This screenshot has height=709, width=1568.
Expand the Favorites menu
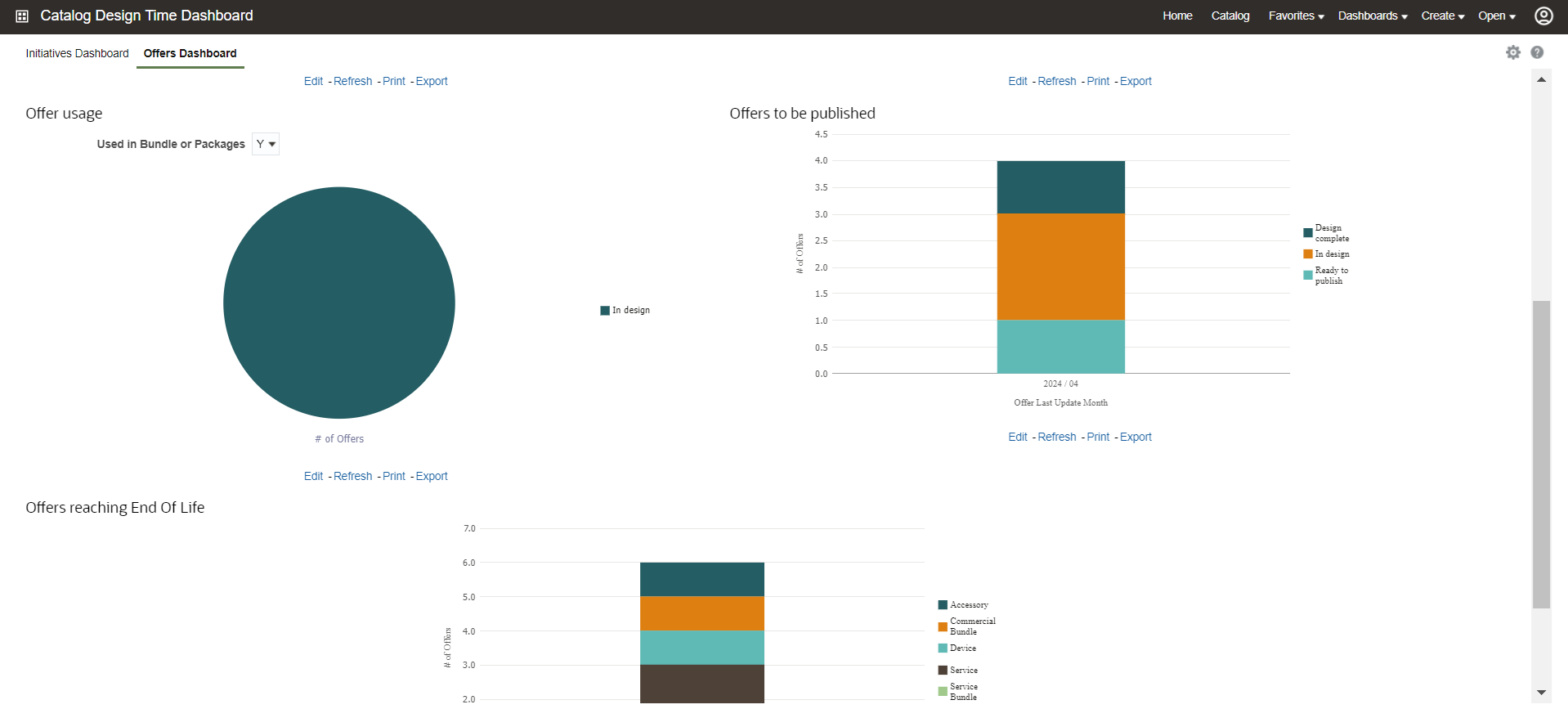pyautogui.click(x=1296, y=16)
